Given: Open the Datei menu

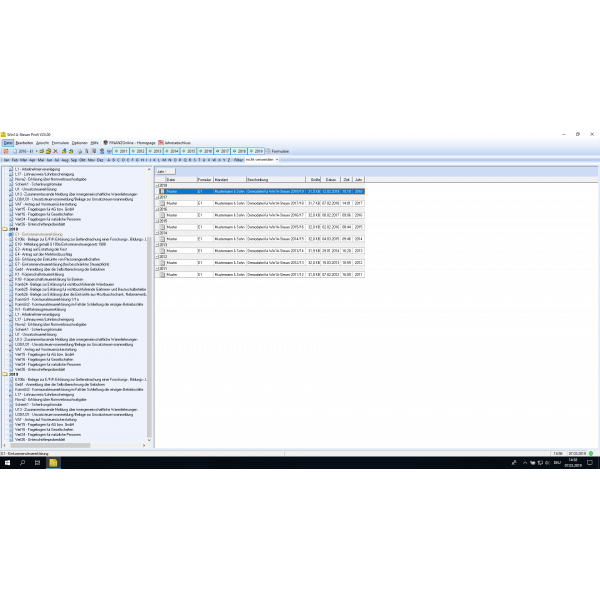Looking at the screenshot, I should click(x=8, y=143).
